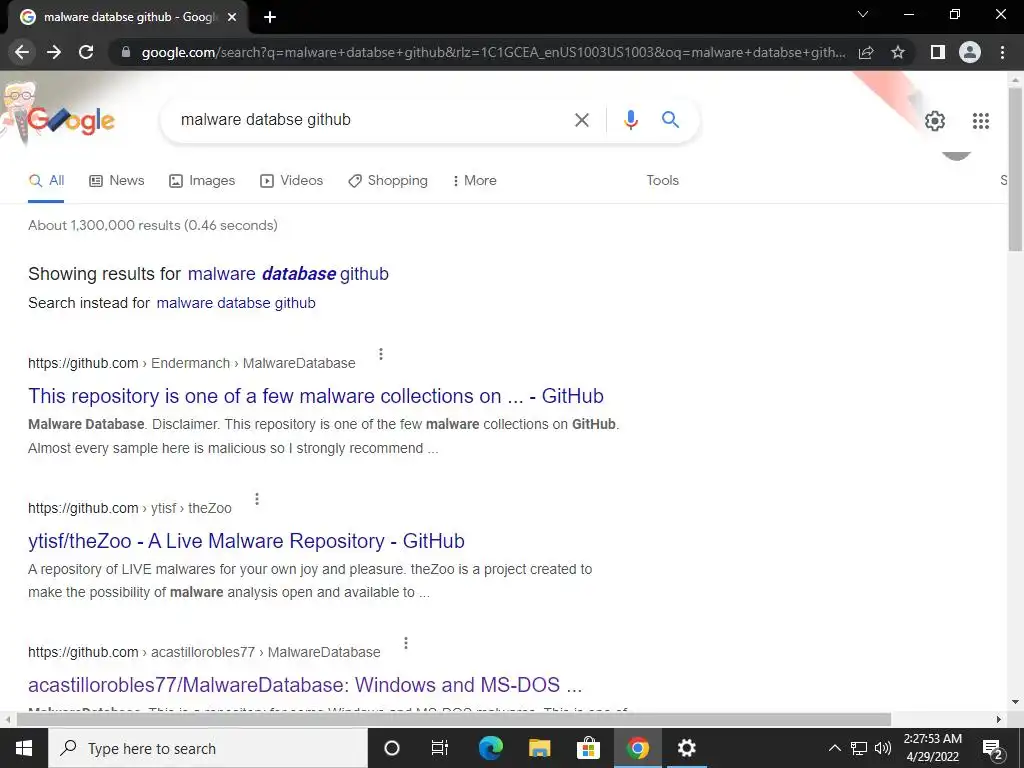Expand the More search categories
Screen dimensions: 1024x768
pyautogui.click(x=475, y=180)
